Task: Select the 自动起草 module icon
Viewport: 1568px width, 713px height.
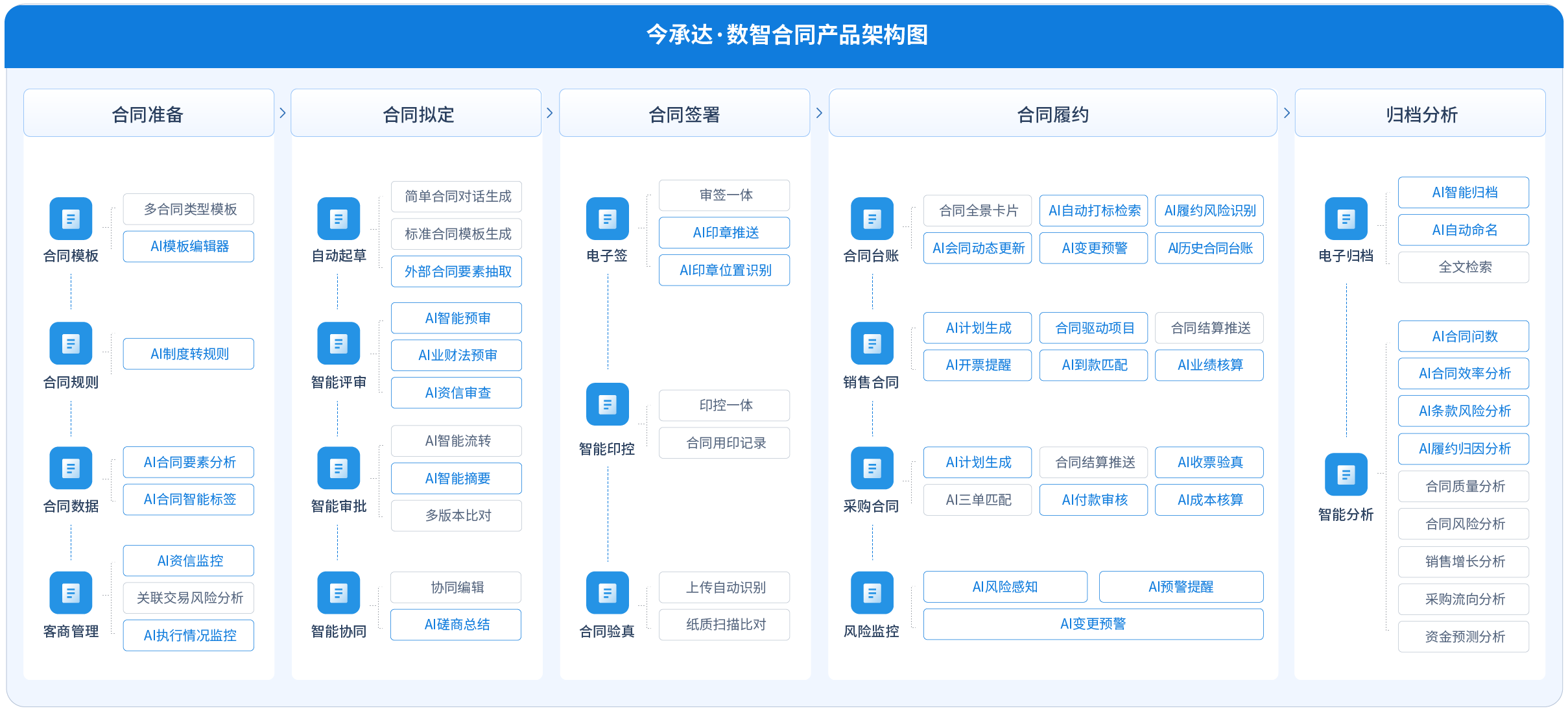Action: click(339, 219)
